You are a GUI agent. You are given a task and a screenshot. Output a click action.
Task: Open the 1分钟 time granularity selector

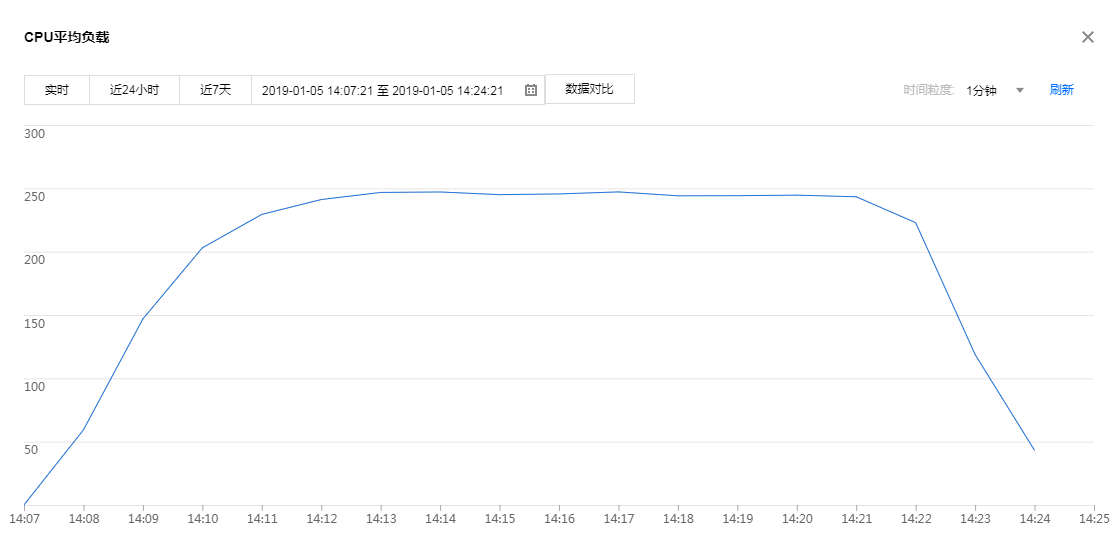(981, 90)
